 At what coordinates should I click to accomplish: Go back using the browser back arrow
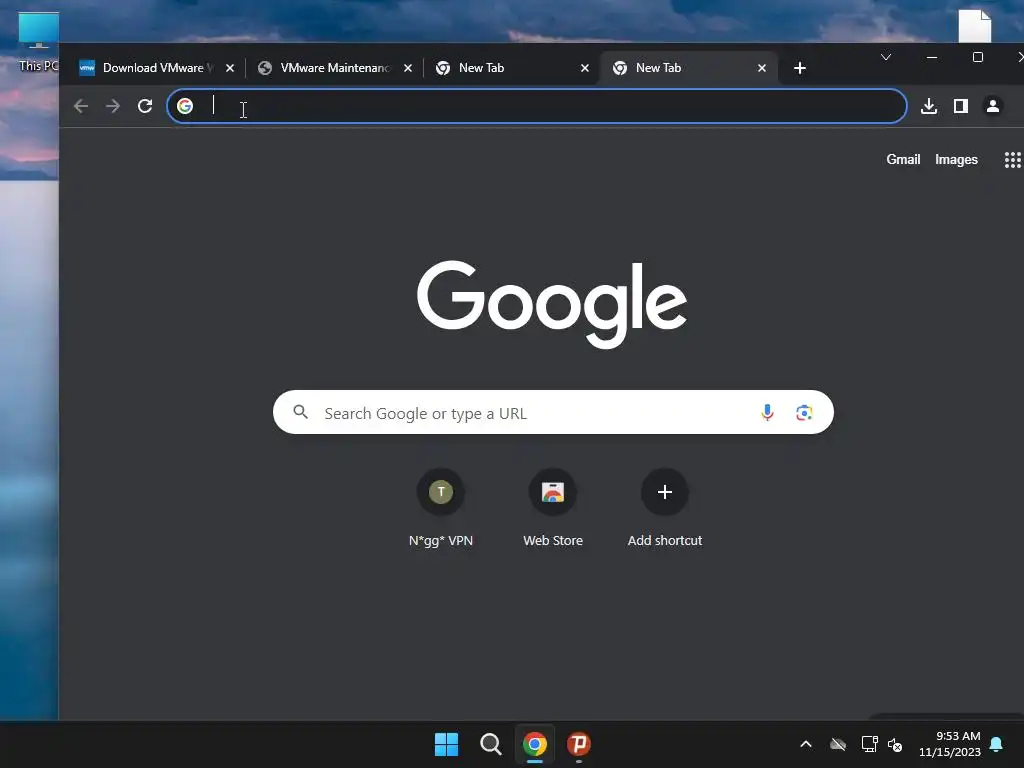[81, 106]
